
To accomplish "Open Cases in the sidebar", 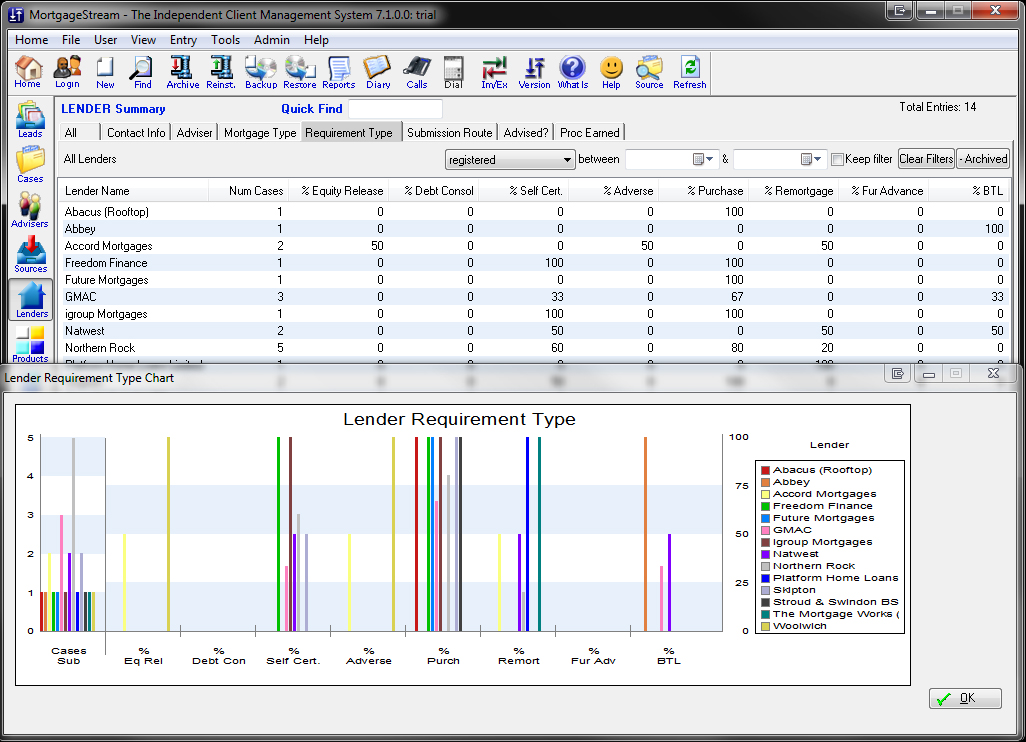I will point(30,165).
